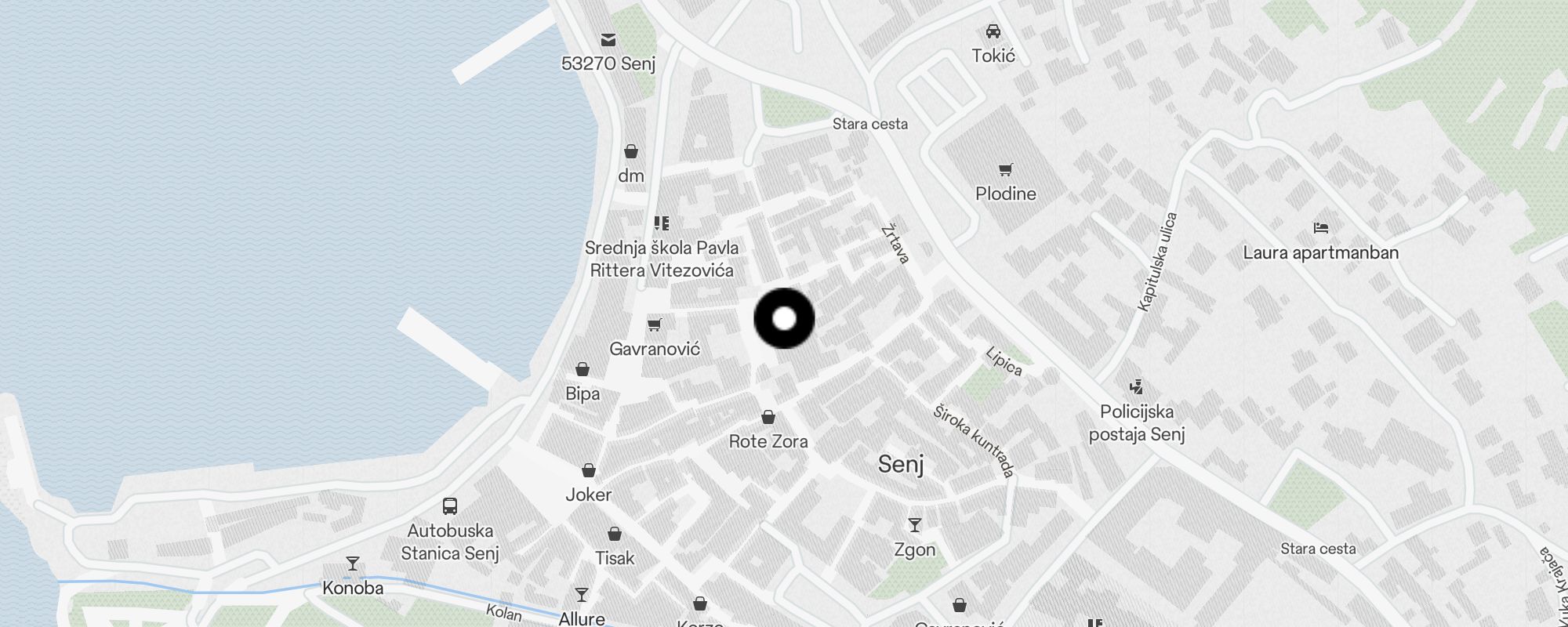1568x627 pixels.
Task: Select the Bipa shop icon
Action: [x=583, y=369]
